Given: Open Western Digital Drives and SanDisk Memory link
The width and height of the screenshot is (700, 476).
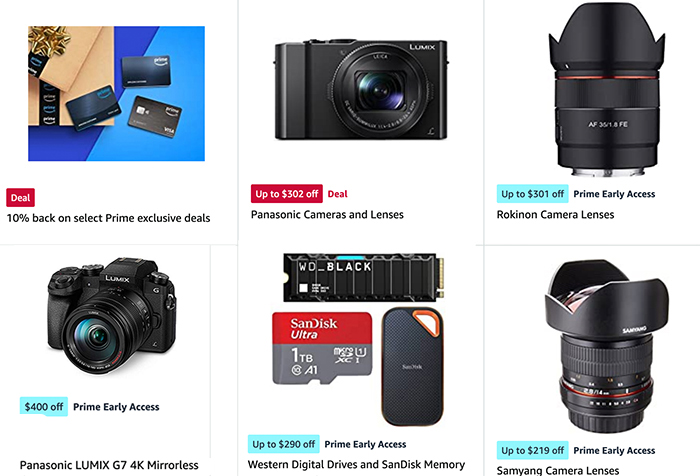Looking at the screenshot, I should tap(356, 464).
